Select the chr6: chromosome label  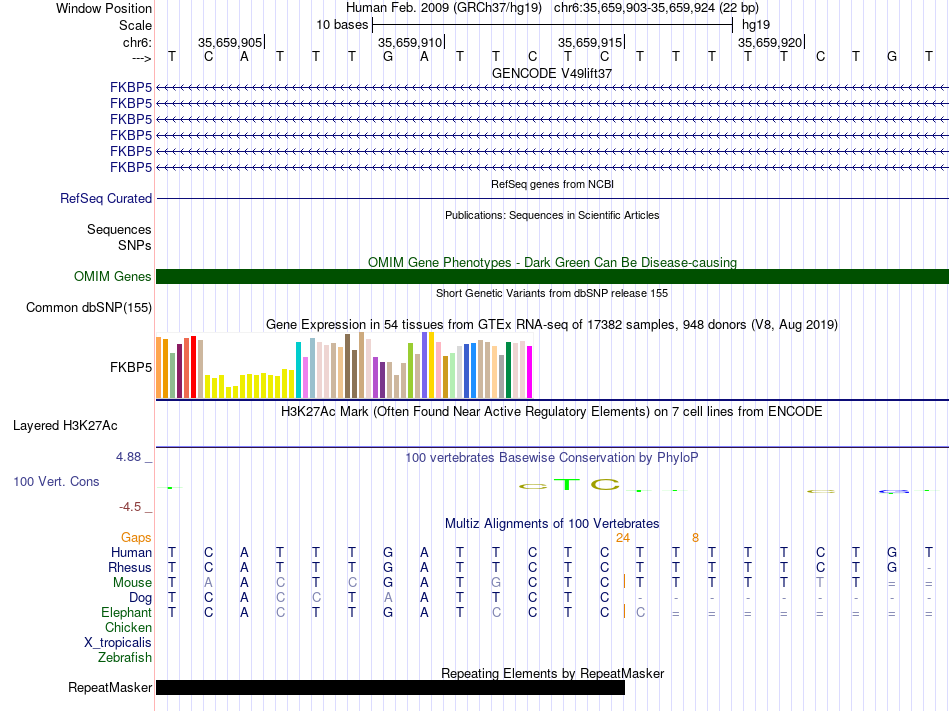137,42
